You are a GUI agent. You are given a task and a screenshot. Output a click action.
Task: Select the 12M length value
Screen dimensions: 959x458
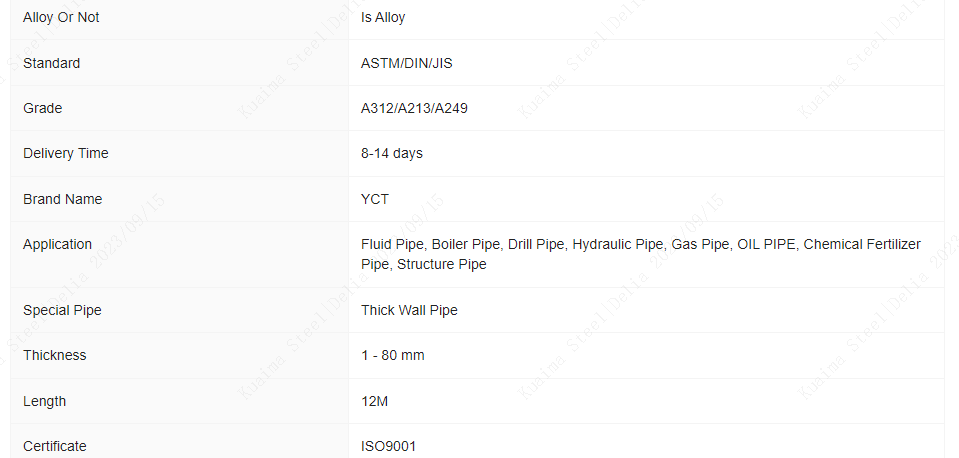374,402
